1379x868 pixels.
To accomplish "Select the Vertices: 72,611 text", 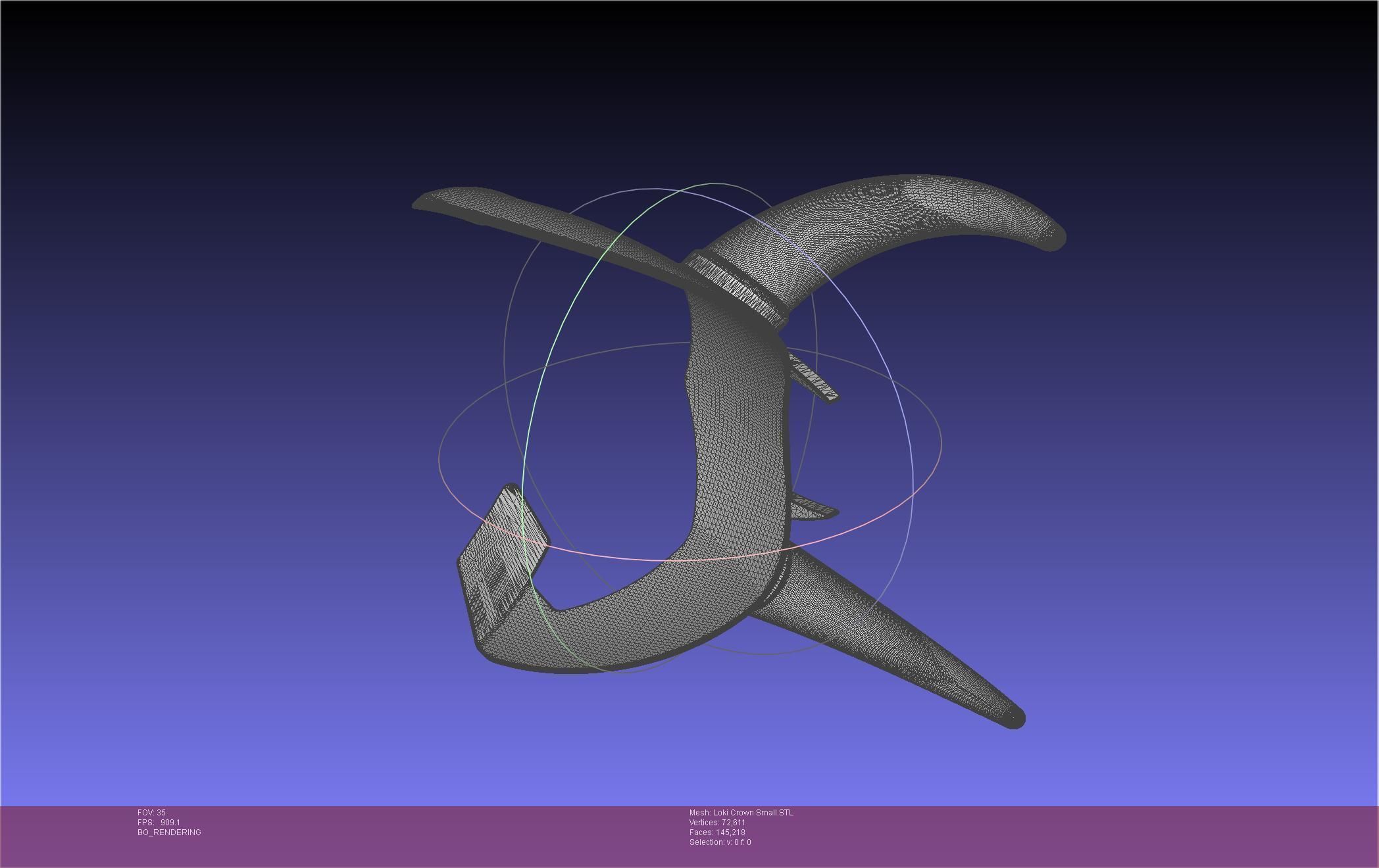I will tap(717, 823).
